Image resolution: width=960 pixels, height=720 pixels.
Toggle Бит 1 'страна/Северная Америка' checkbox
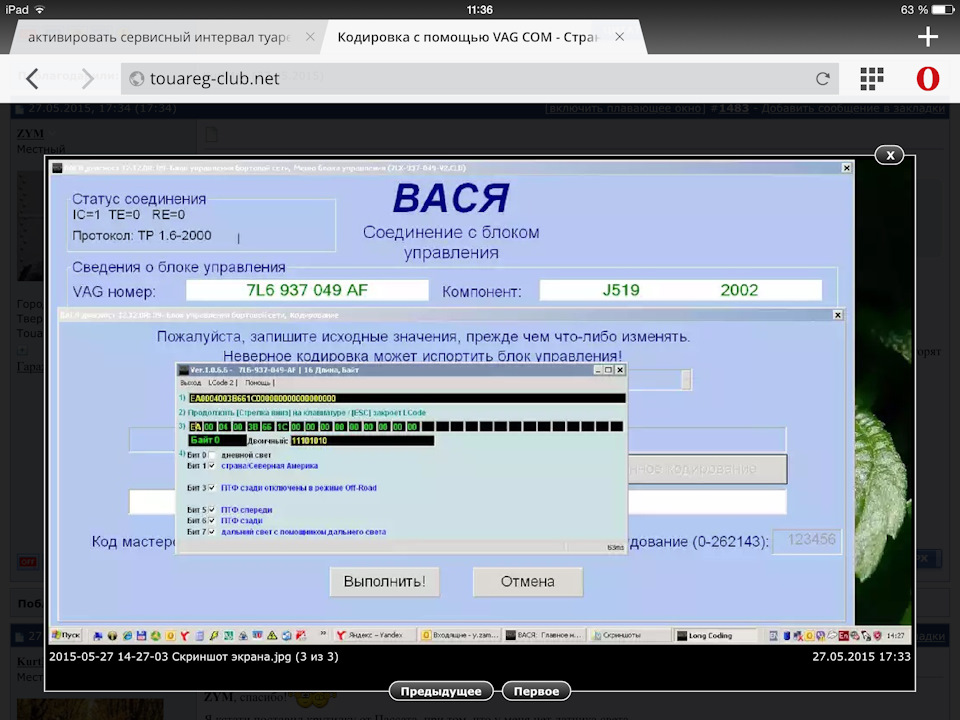[x=212, y=466]
